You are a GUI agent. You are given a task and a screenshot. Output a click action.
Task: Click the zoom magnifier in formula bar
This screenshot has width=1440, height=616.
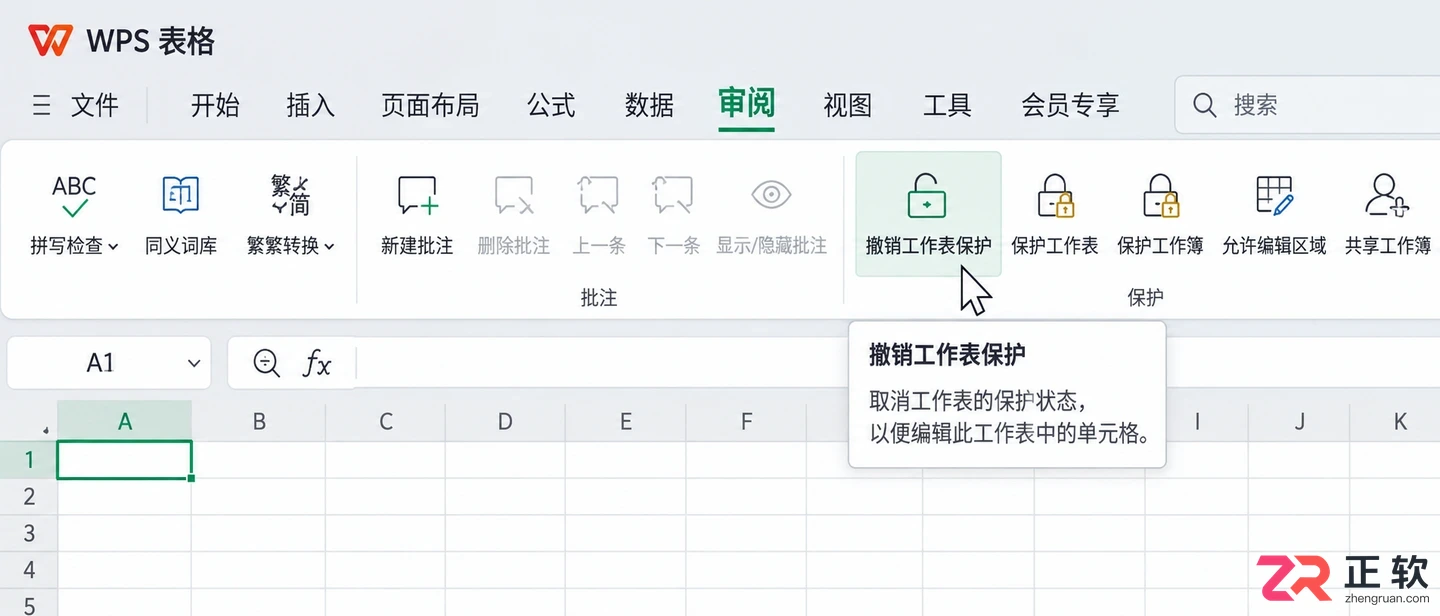point(266,363)
